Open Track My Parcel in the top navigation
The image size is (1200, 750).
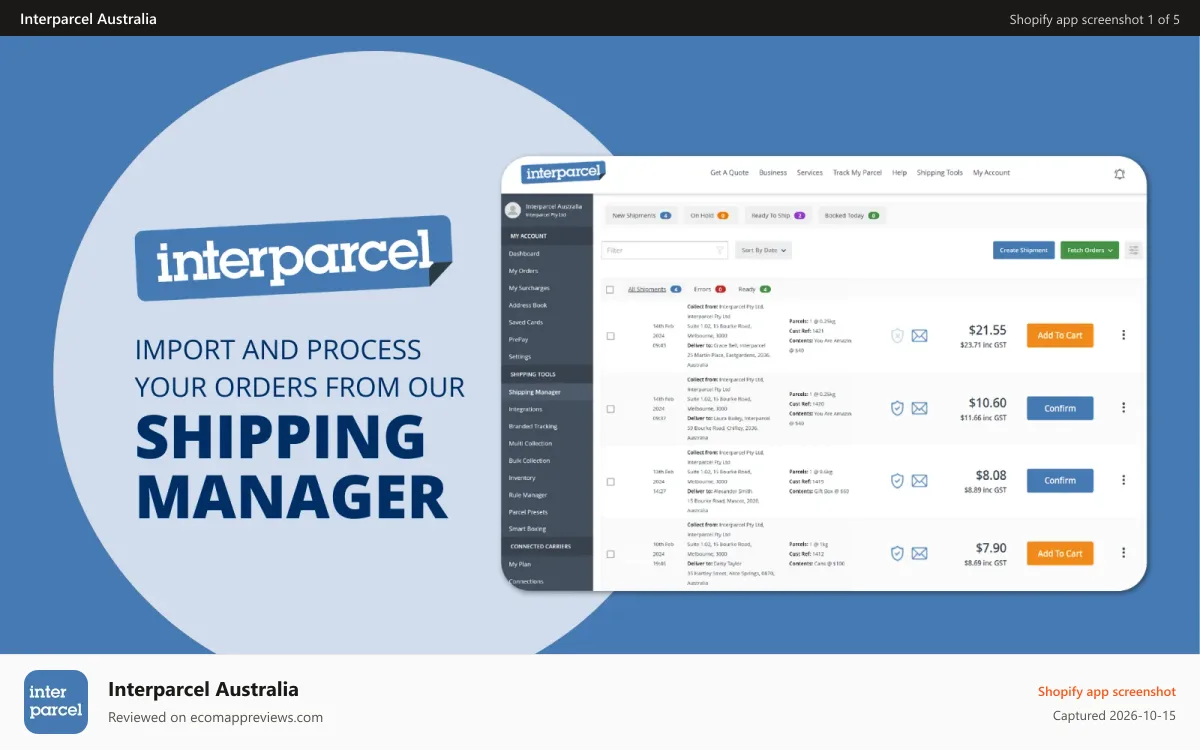(x=857, y=173)
